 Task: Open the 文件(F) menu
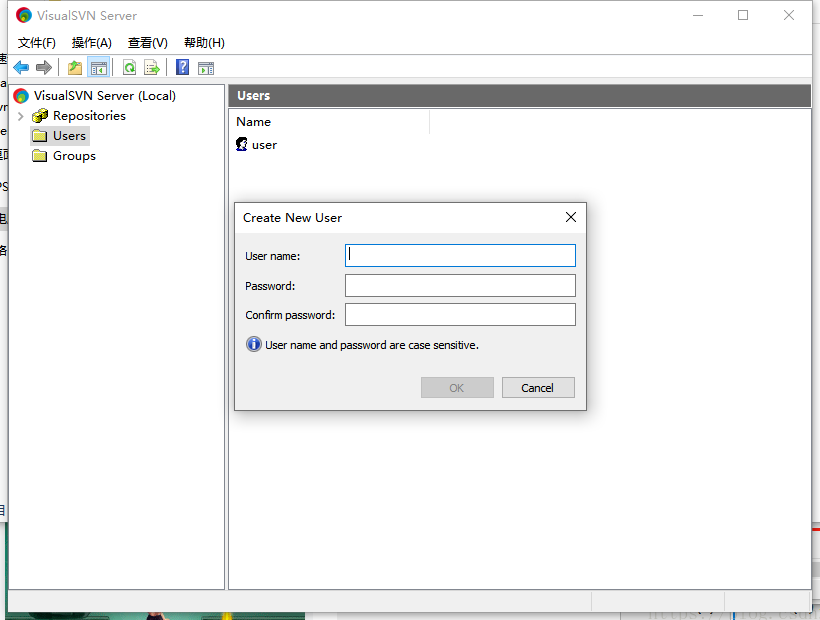pos(37,43)
